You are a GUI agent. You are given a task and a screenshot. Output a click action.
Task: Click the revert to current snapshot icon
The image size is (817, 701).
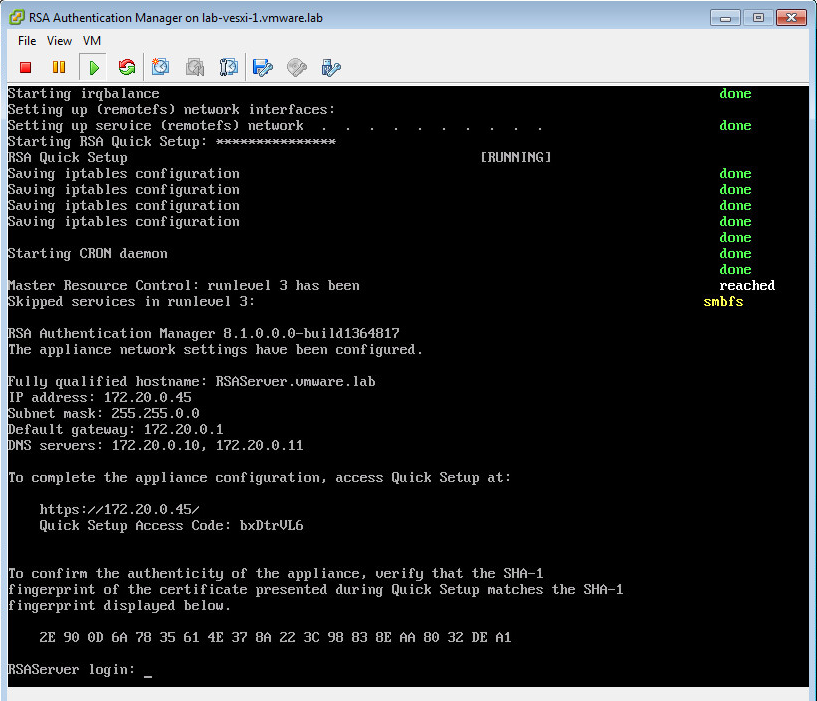195,67
